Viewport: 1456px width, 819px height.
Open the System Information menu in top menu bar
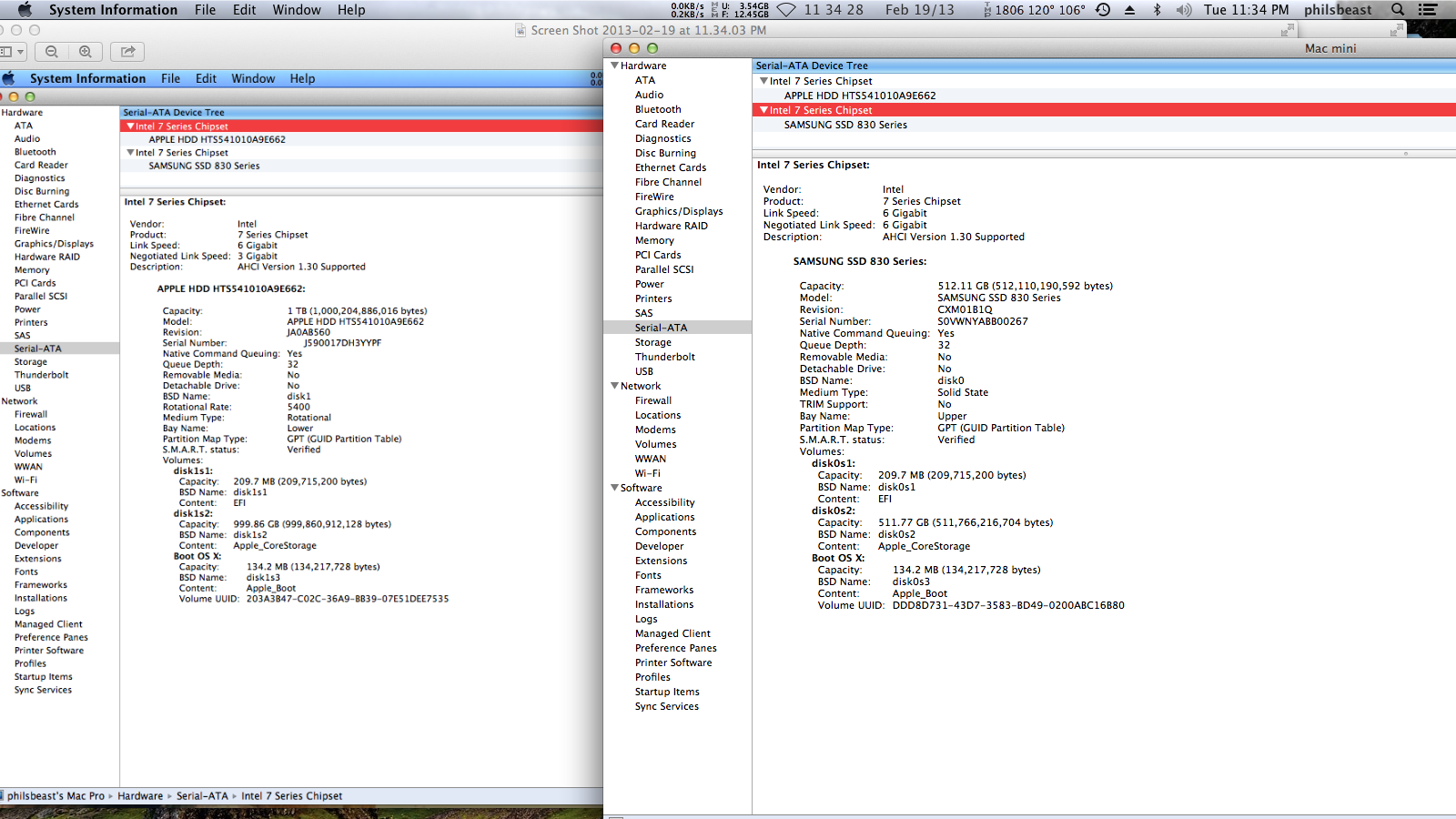[x=113, y=10]
